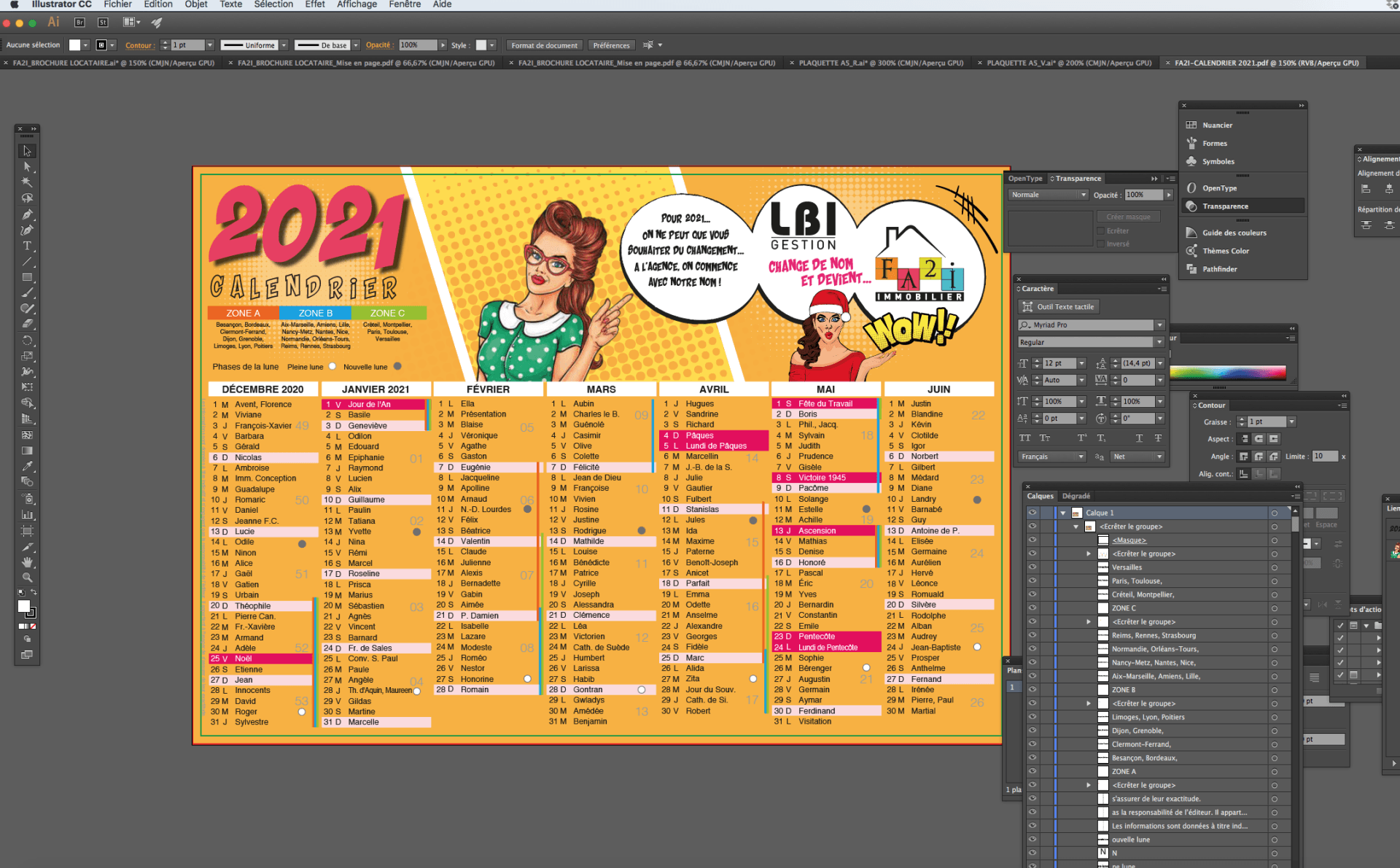
Task: Switch to PLAQUETTE A5_V.ai document tab
Action: 1068,63
